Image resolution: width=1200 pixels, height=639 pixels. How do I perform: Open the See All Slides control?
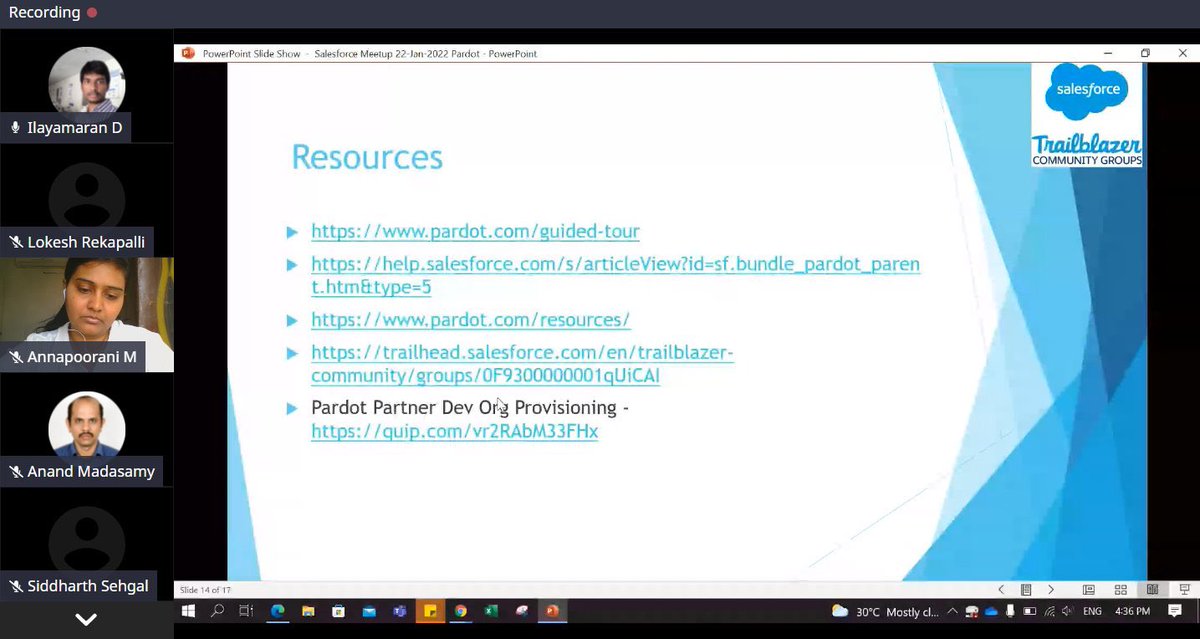point(1026,590)
